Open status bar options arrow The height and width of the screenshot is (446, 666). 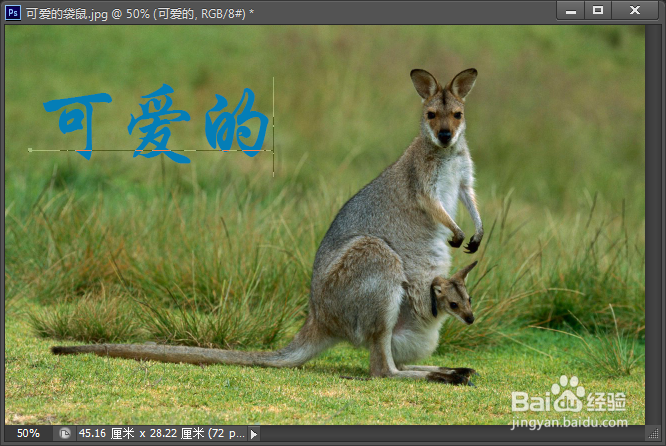254,434
